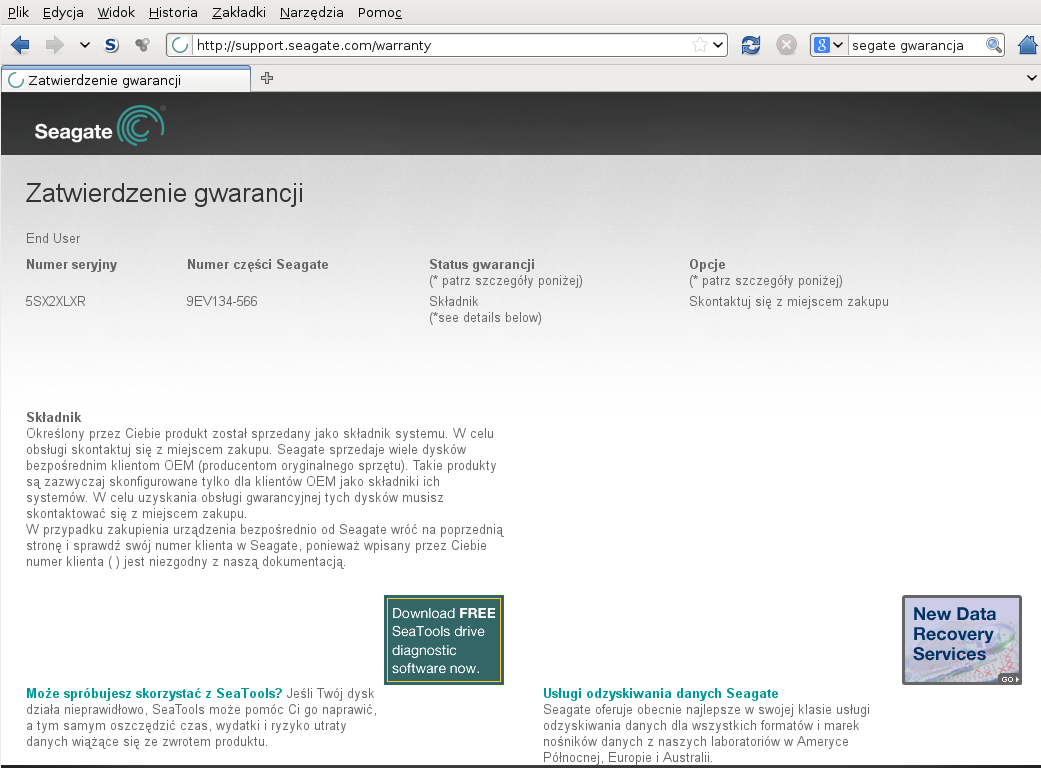The width and height of the screenshot is (1041, 768).
Task: Click the home page icon
Action: tap(1028, 45)
